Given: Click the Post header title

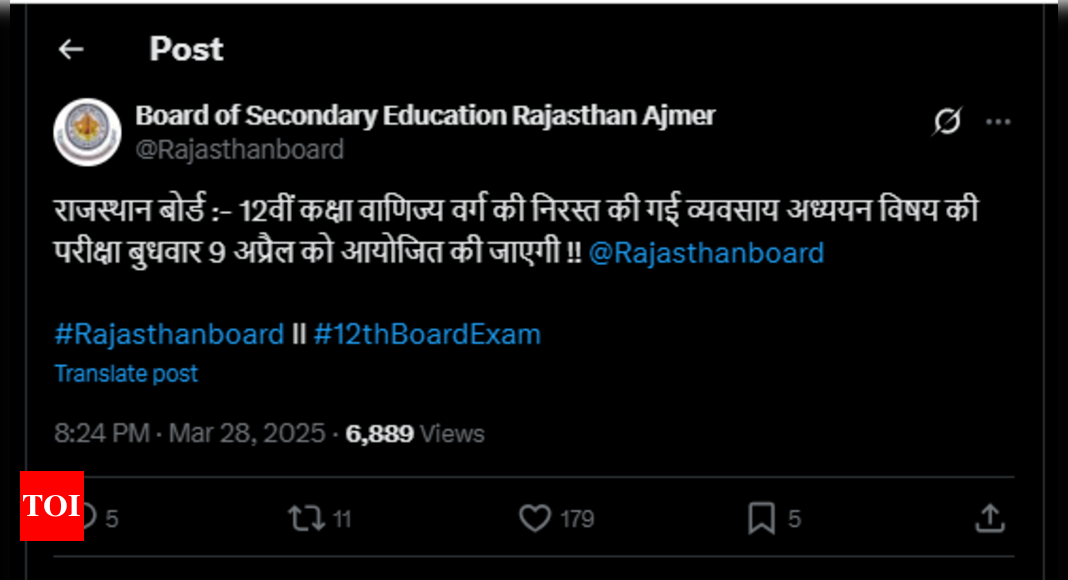Looking at the screenshot, I should [186, 49].
